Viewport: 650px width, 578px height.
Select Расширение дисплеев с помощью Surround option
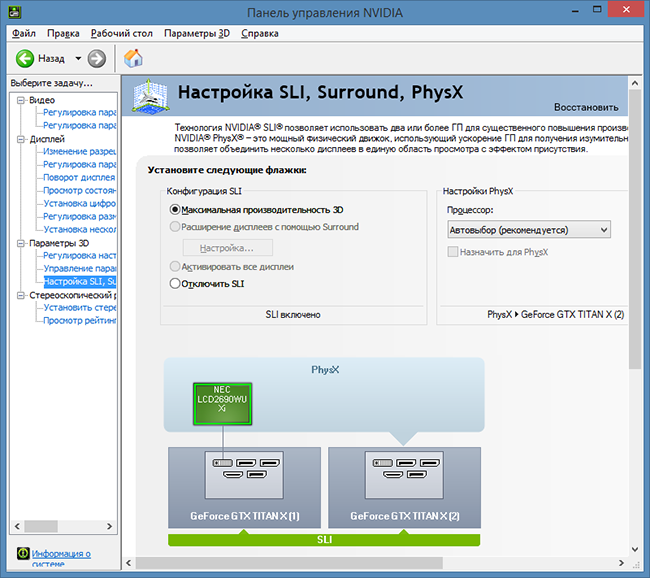pyautogui.click(x=175, y=227)
